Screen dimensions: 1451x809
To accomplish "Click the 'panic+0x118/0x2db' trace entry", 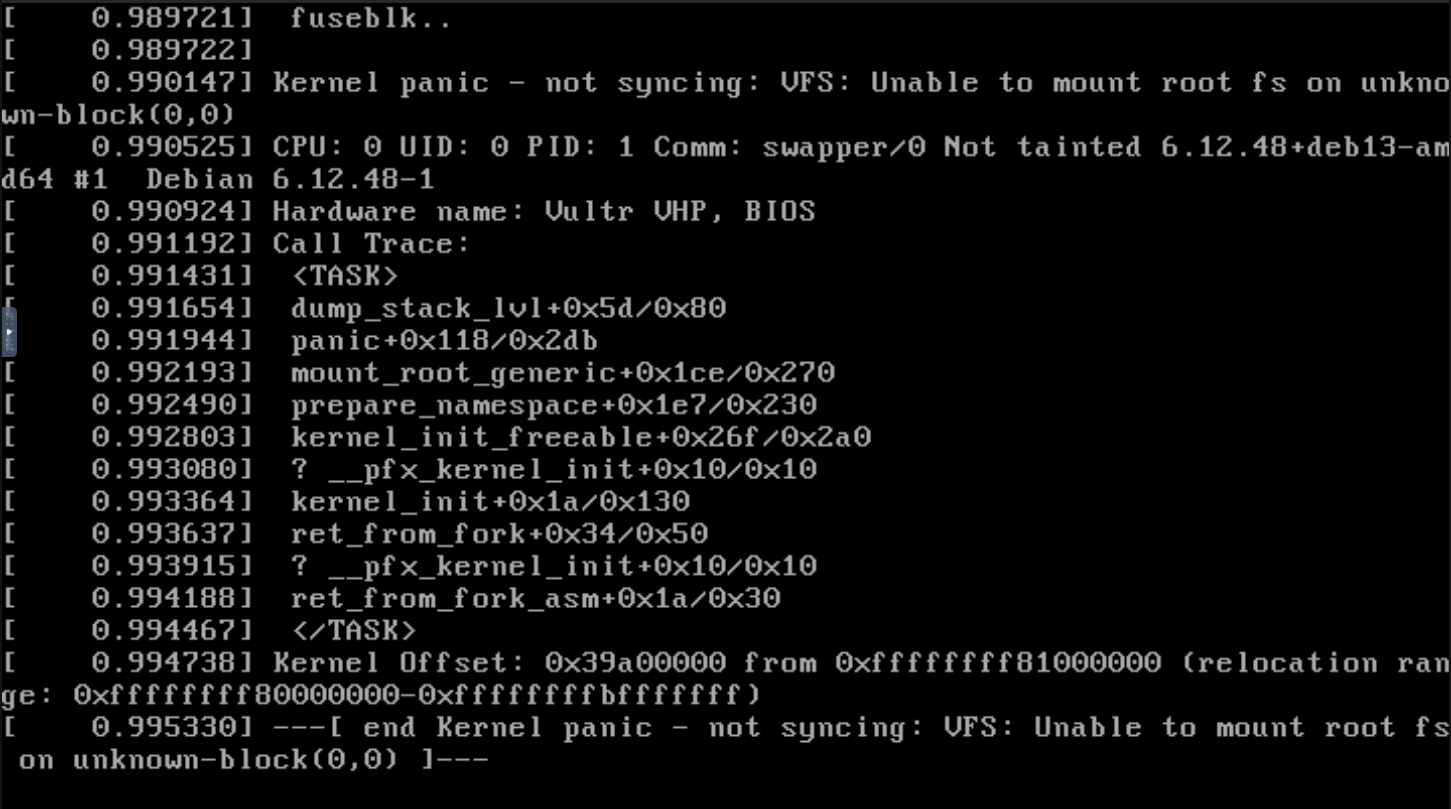I will point(444,340).
